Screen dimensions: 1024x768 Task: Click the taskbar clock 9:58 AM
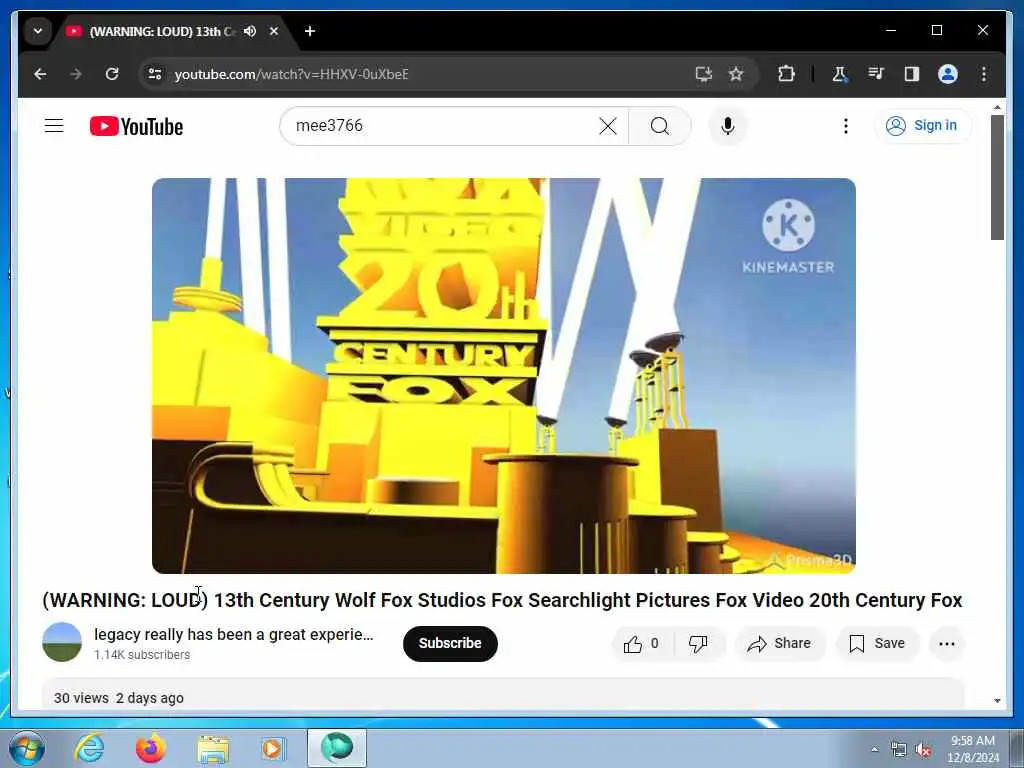click(972, 741)
